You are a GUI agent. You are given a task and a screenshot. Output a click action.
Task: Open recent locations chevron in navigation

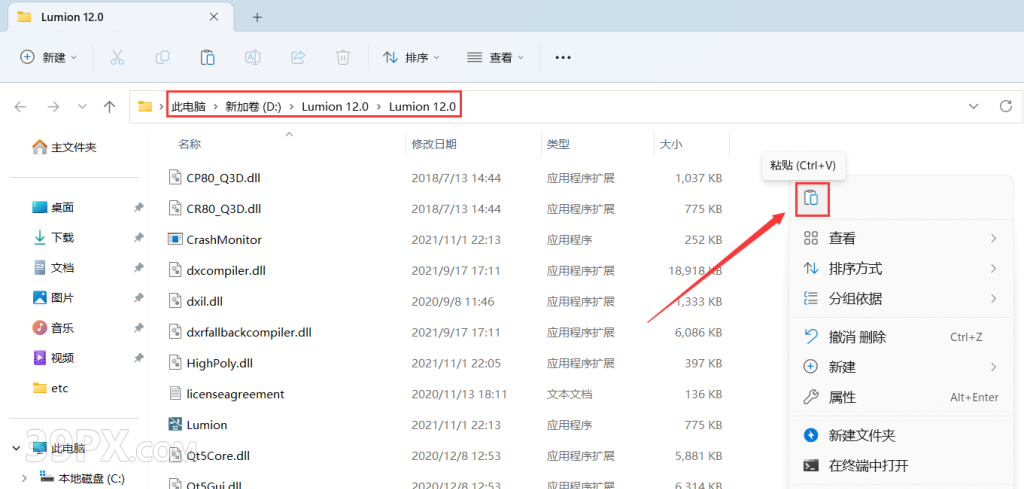tap(82, 106)
